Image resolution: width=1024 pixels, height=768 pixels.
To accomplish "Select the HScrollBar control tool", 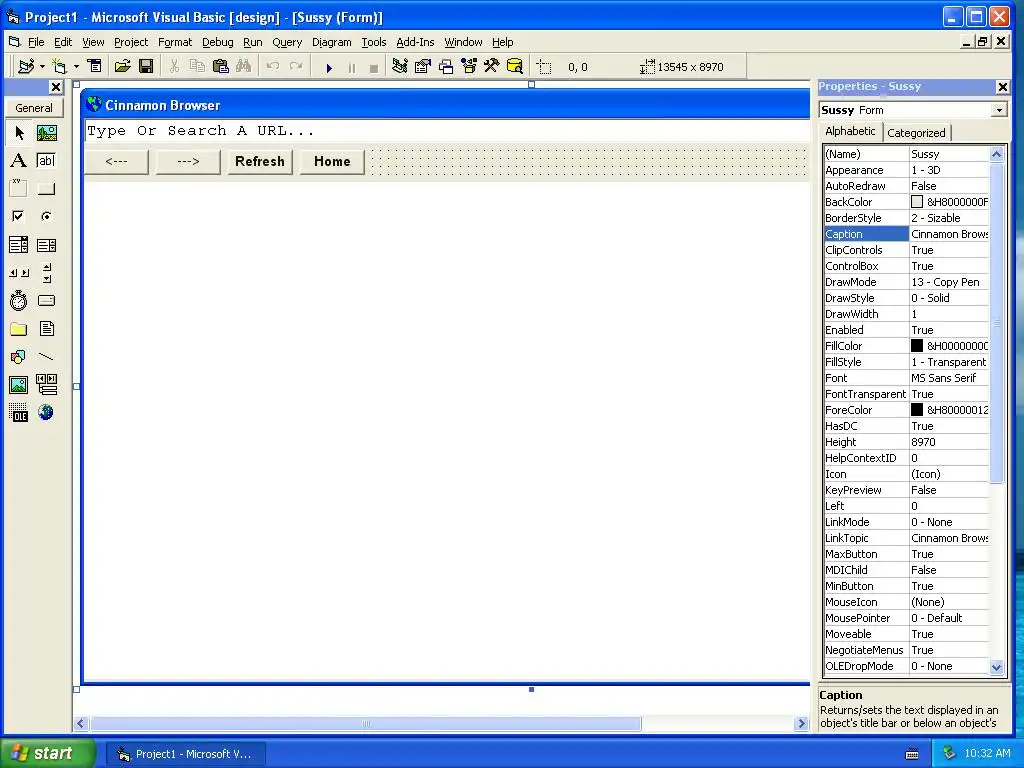I will point(18,273).
